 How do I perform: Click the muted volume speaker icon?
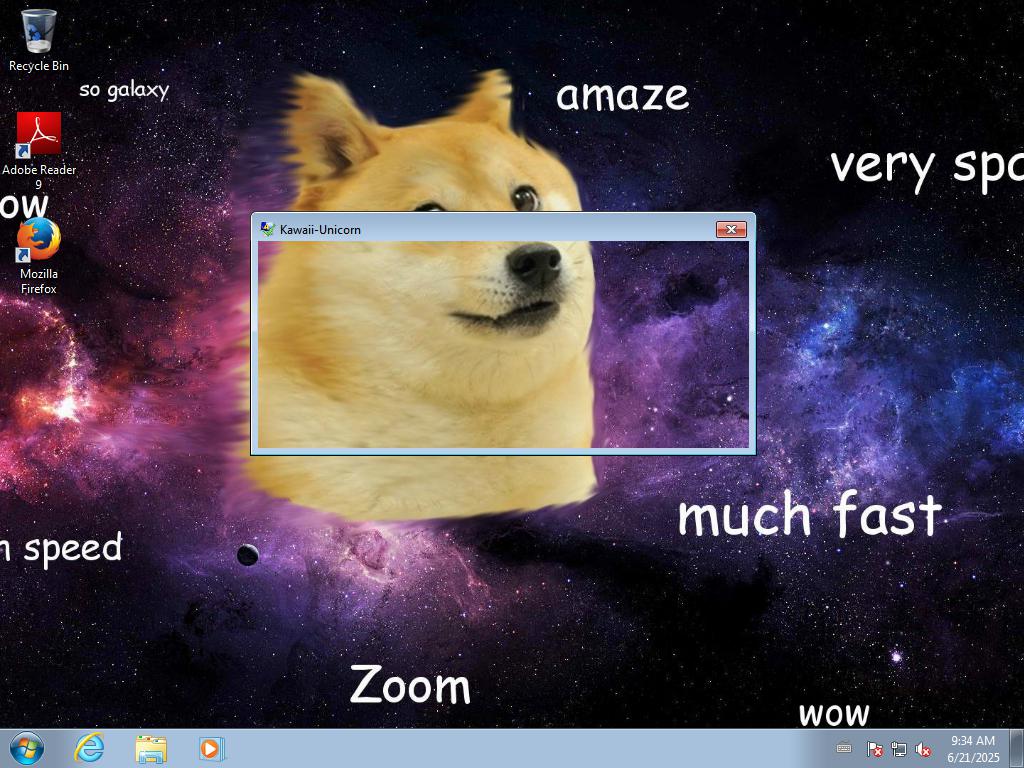click(x=923, y=749)
